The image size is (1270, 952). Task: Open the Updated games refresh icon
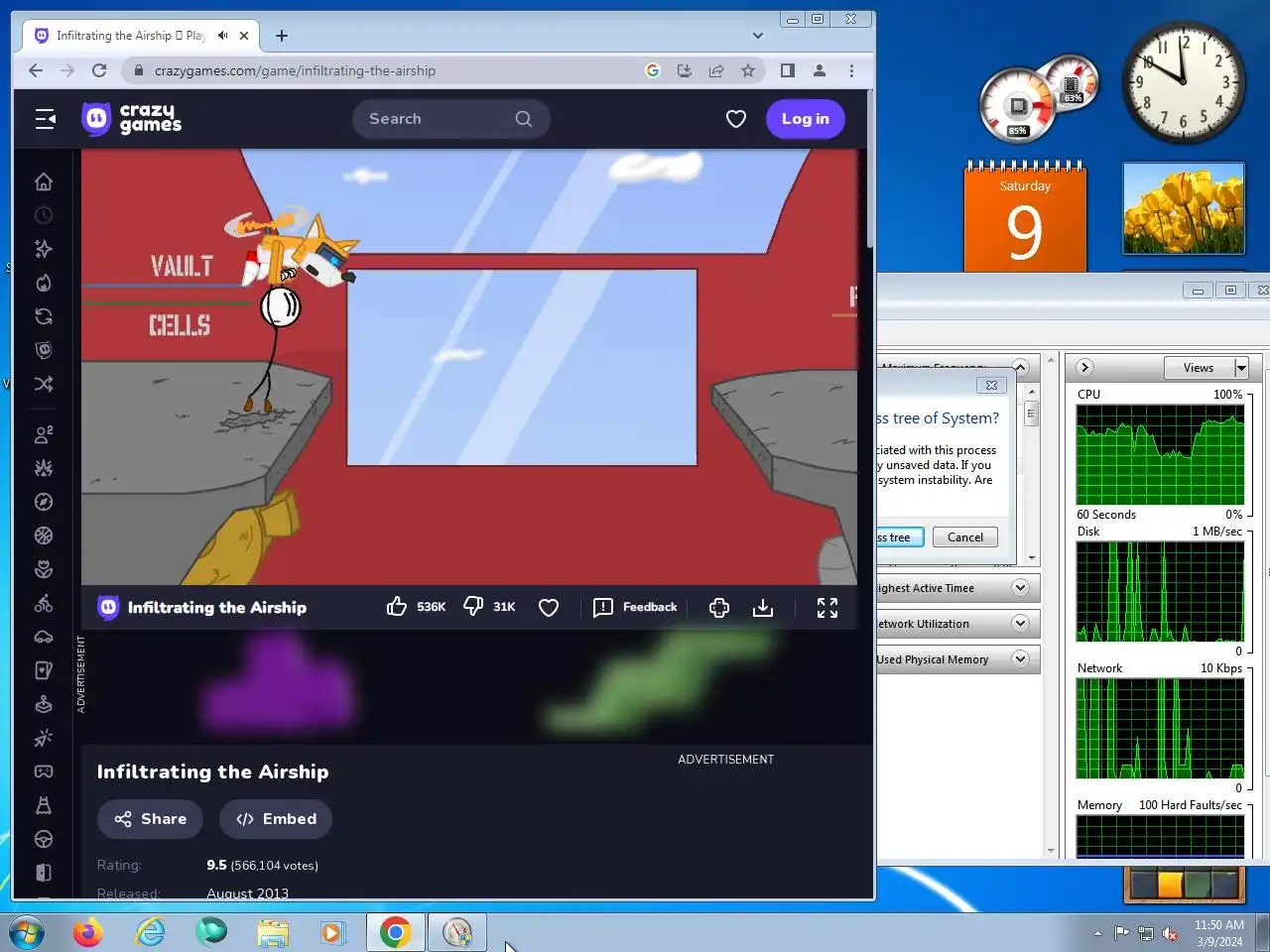[44, 316]
